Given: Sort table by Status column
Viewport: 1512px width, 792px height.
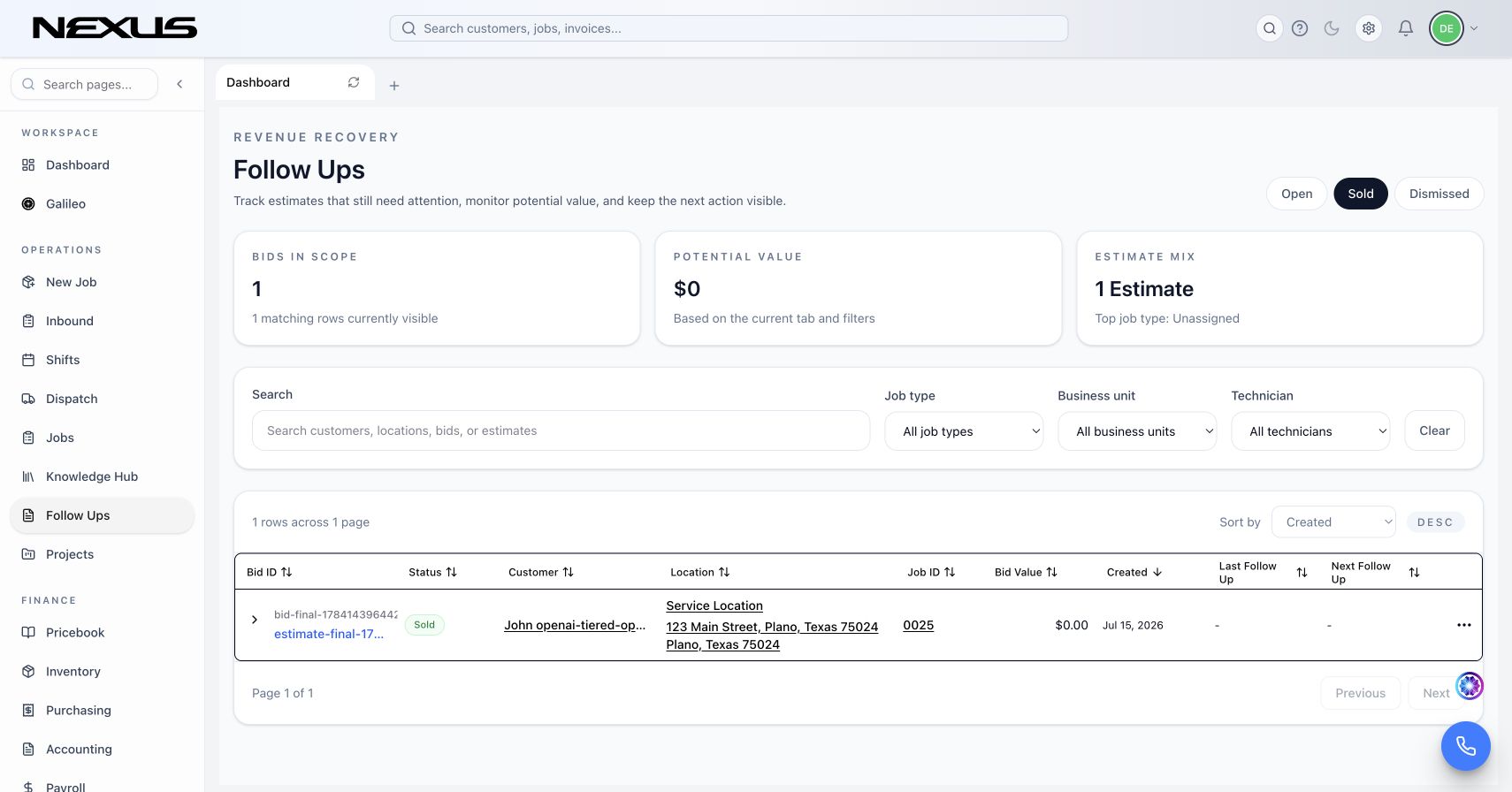Looking at the screenshot, I should click(x=432, y=572).
